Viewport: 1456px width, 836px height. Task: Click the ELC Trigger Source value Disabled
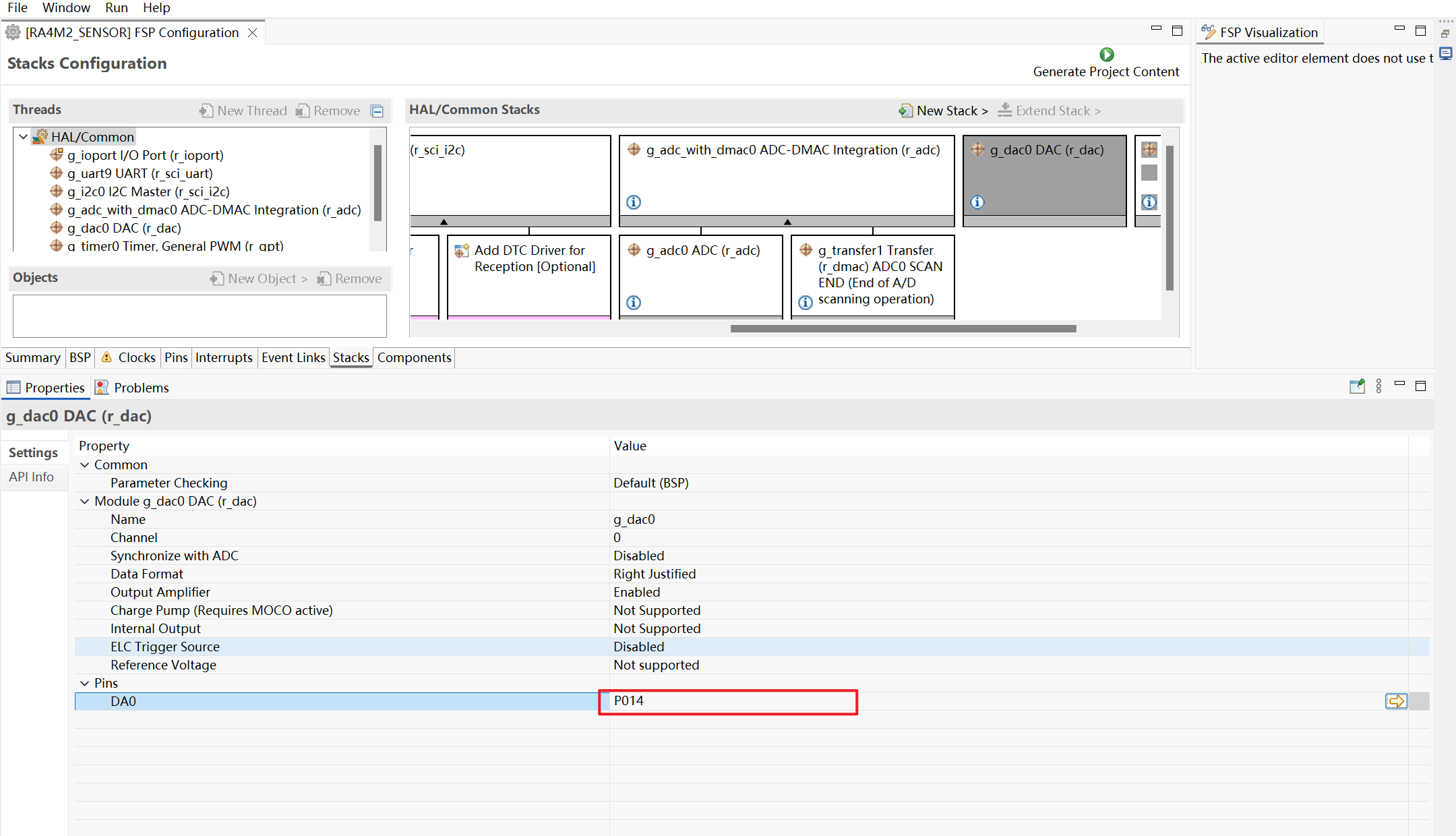pos(638,647)
